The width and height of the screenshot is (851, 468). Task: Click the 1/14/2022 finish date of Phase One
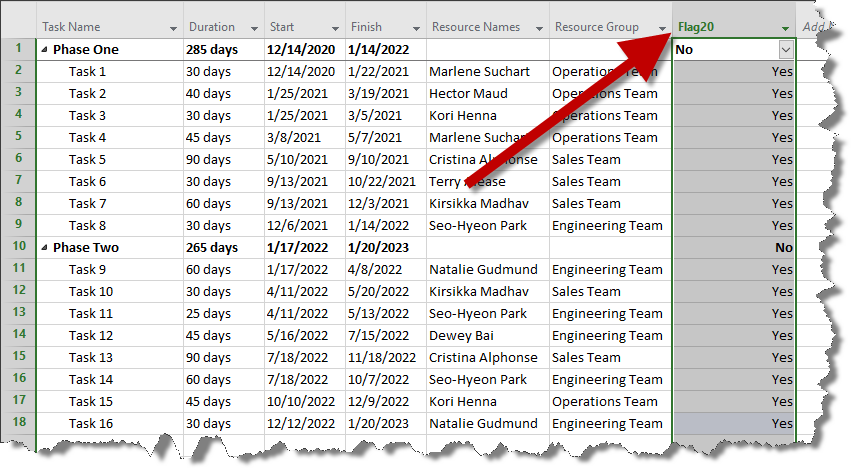pyautogui.click(x=385, y=50)
